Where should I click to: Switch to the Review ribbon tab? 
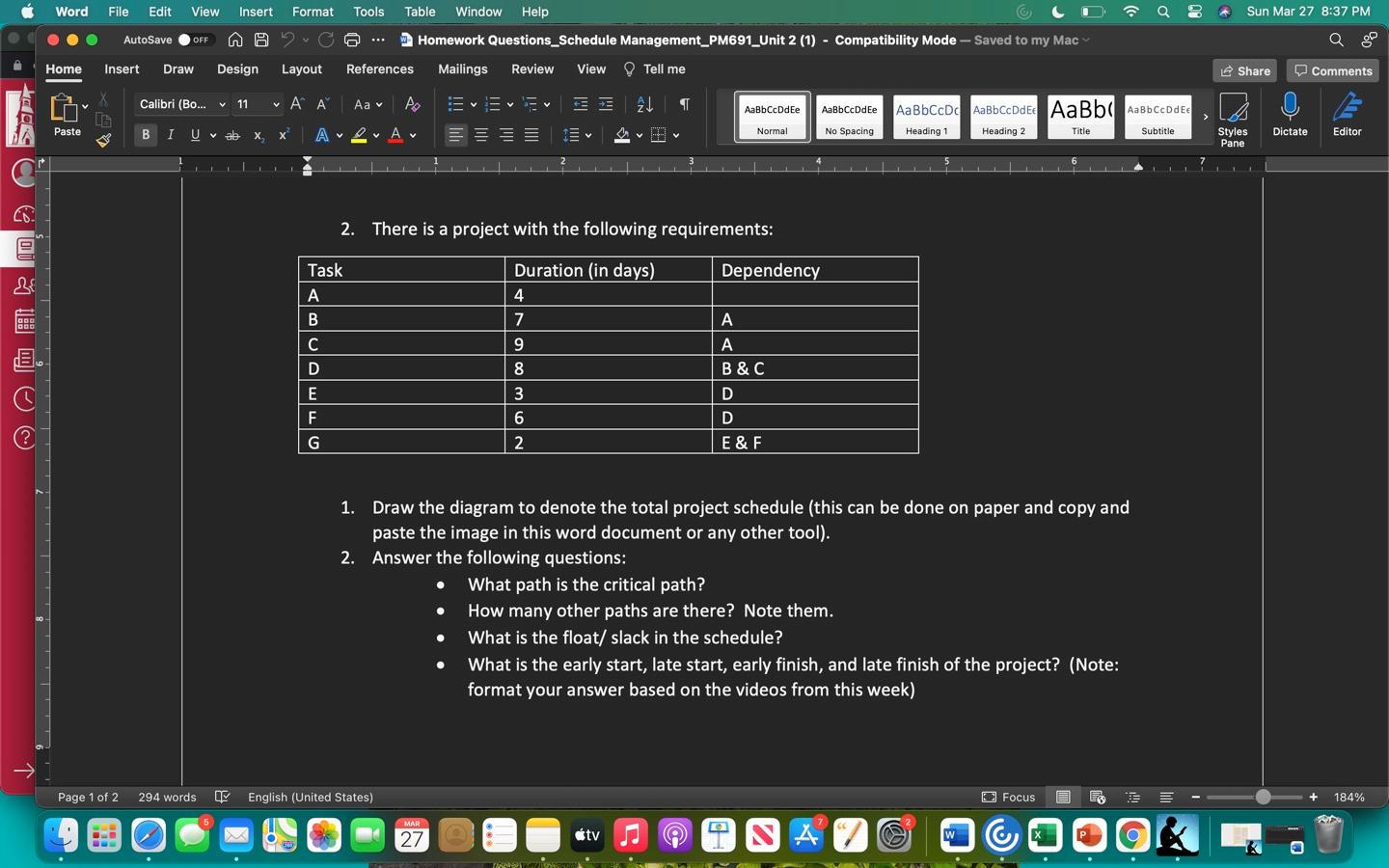[x=531, y=69]
